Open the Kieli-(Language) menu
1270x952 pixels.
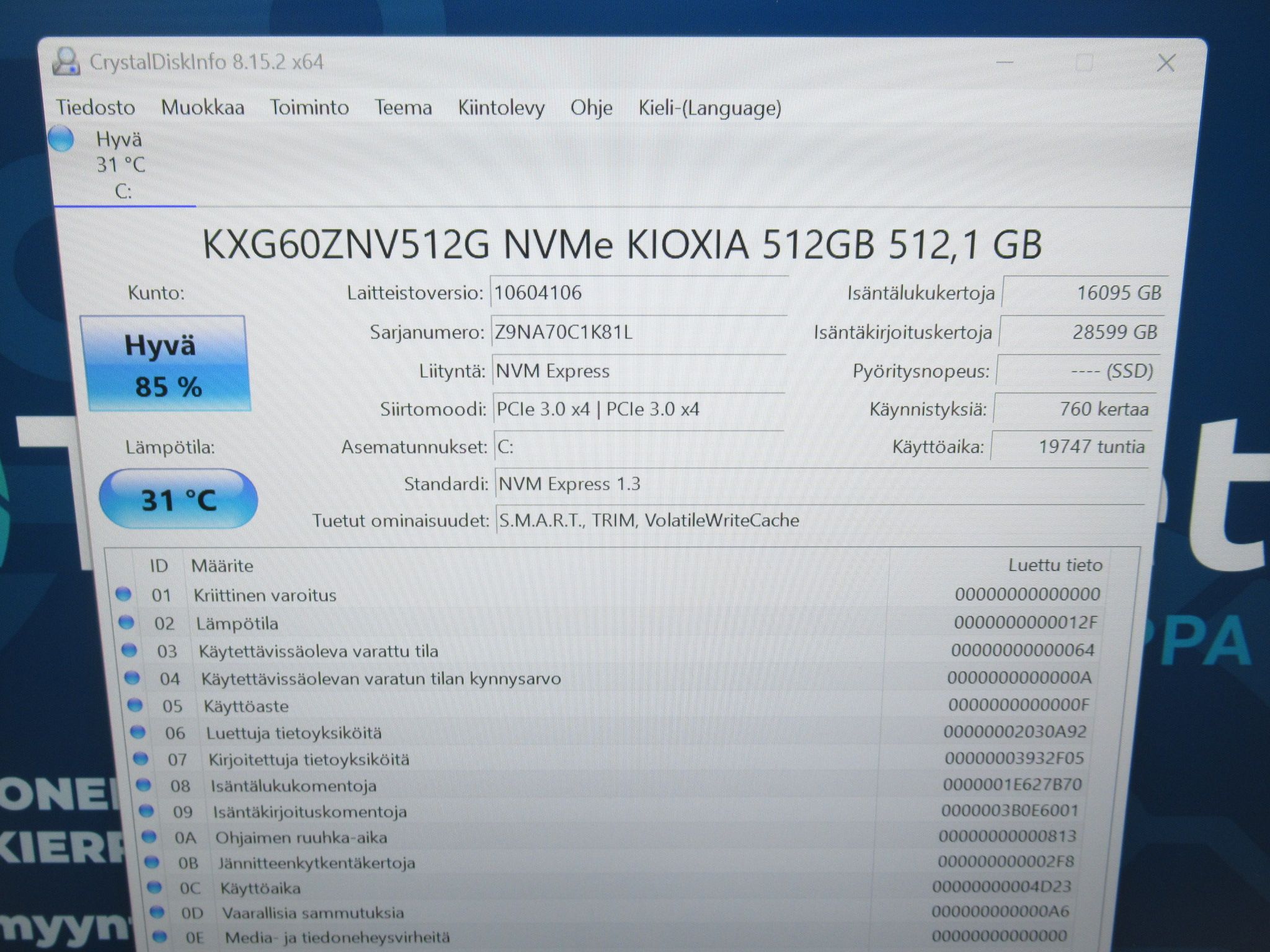[x=710, y=108]
